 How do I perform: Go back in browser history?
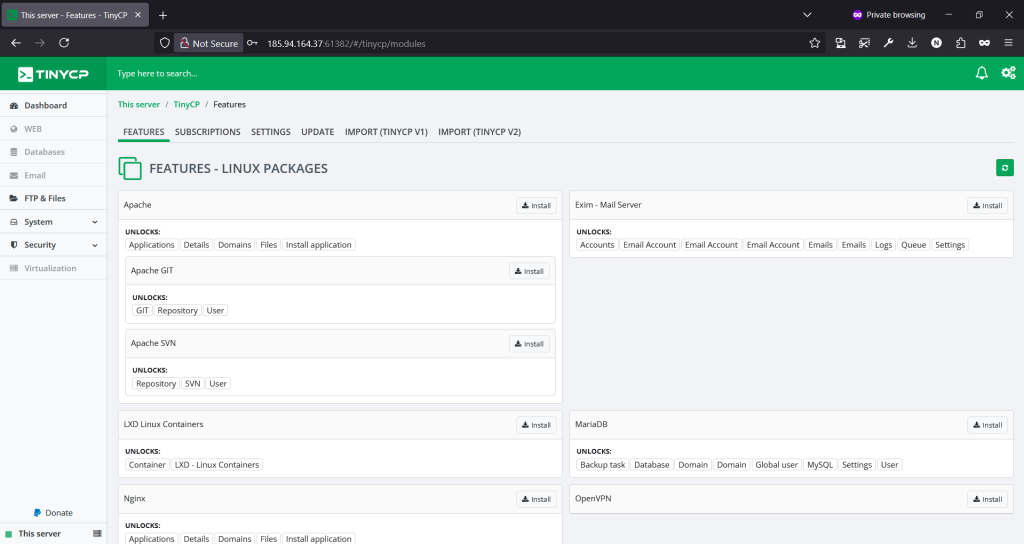16,43
